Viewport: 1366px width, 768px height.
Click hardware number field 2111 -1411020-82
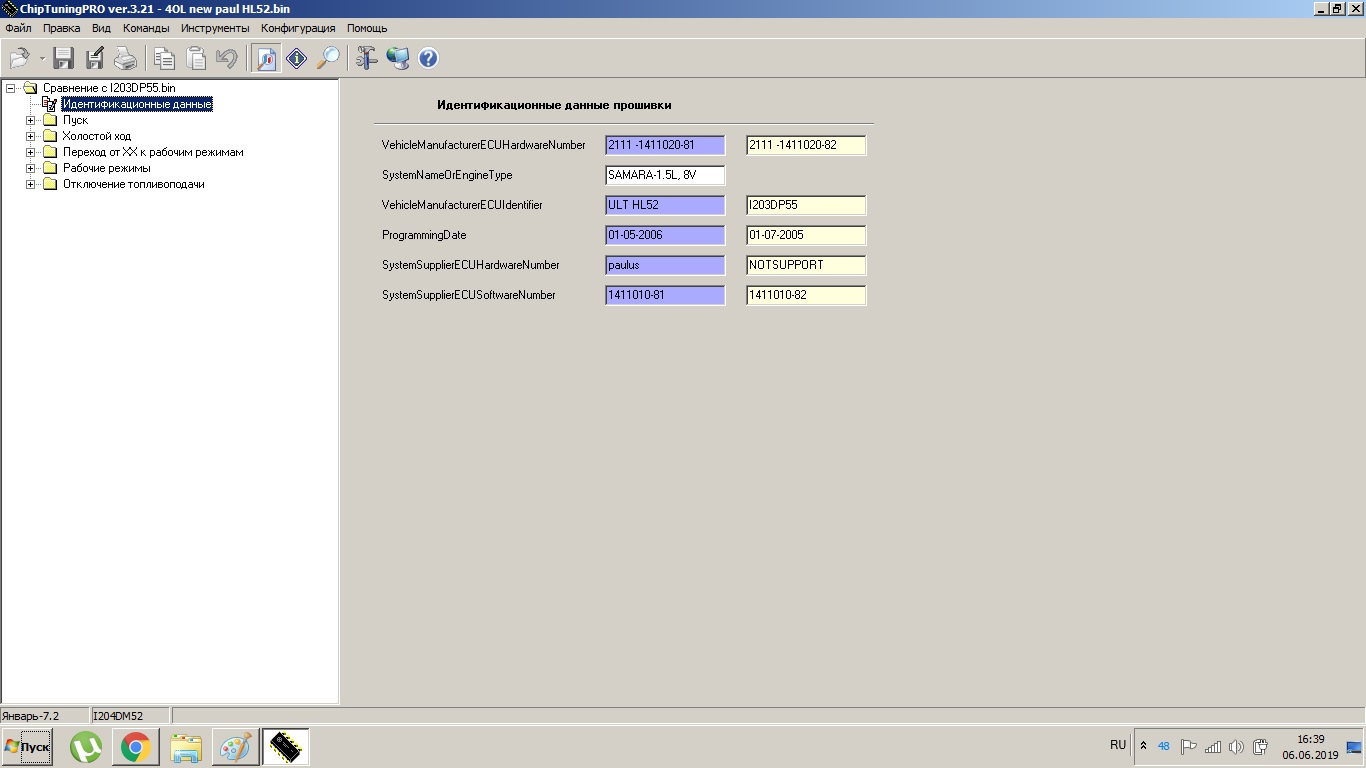pos(806,145)
